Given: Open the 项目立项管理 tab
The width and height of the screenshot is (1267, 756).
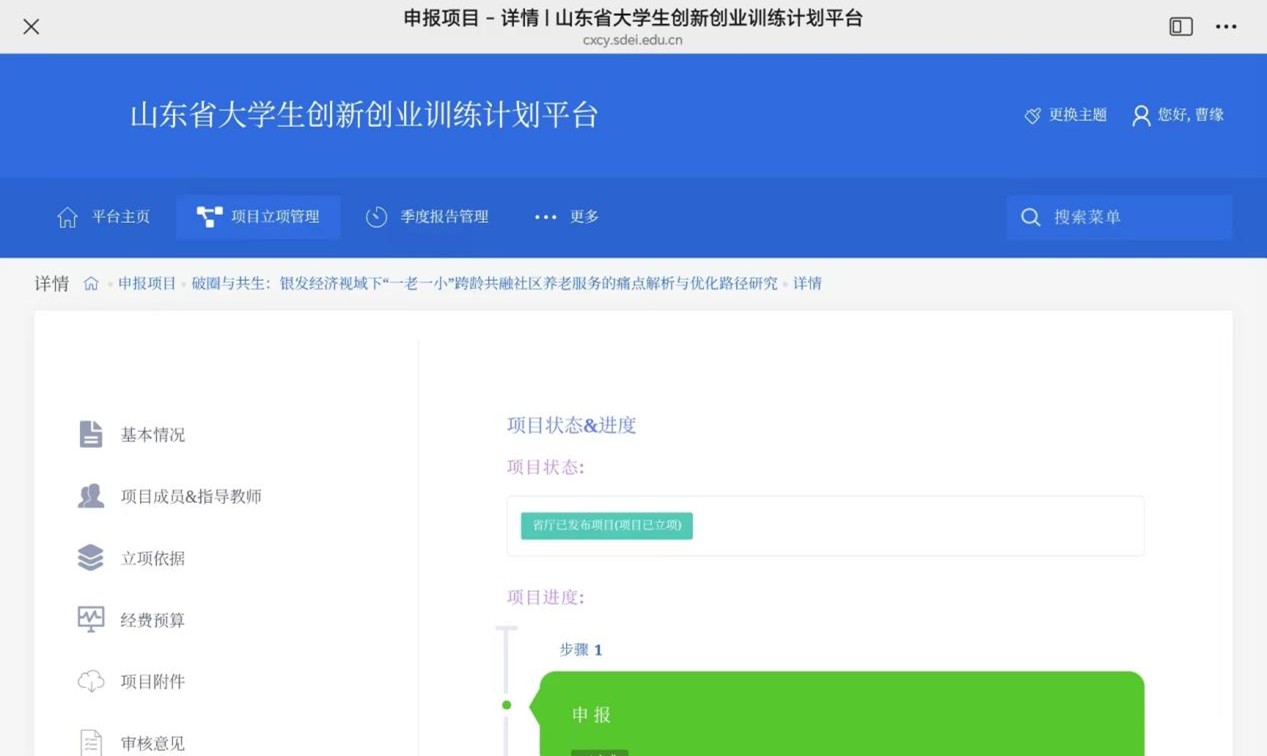Looking at the screenshot, I should (x=258, y=217).
